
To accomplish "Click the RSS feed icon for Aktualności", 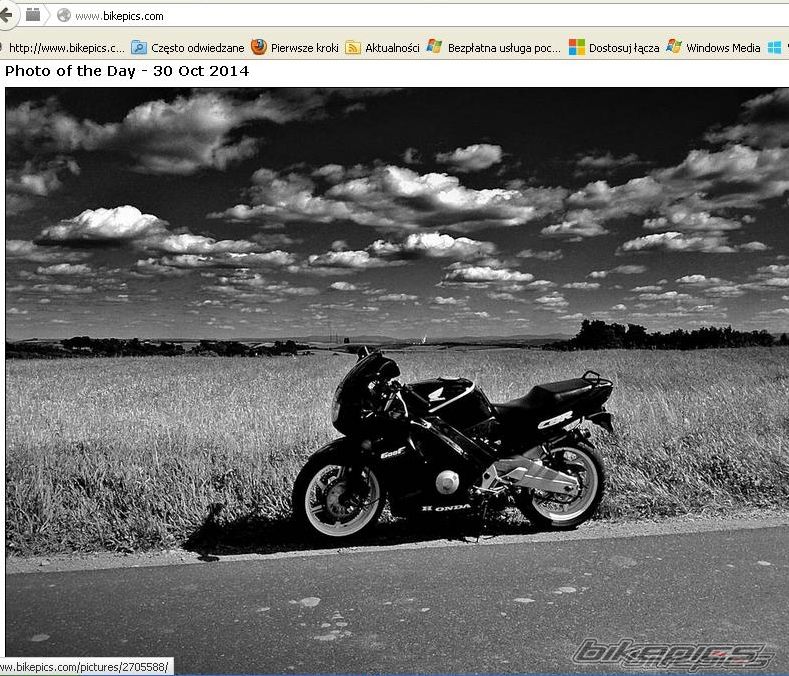I will tap(353, 47).
